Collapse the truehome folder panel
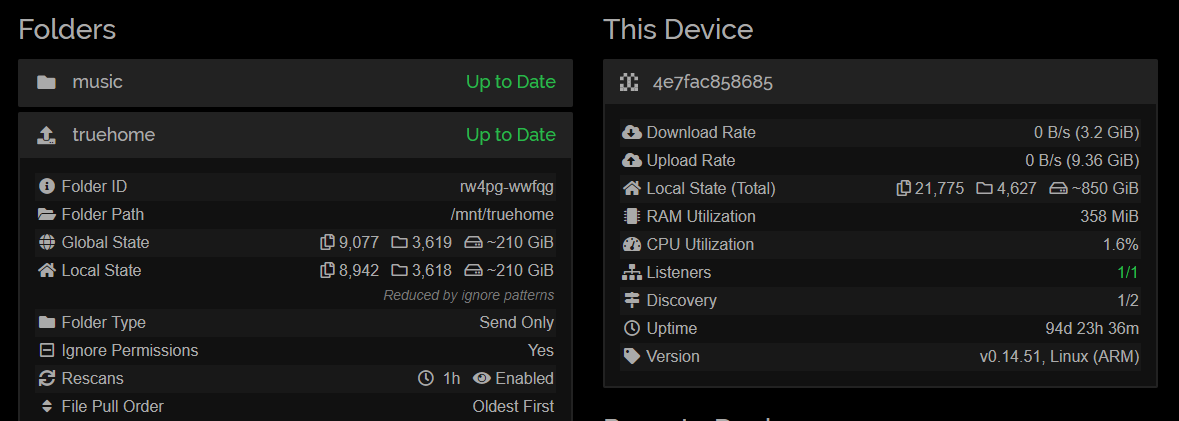 click(296, 135)
